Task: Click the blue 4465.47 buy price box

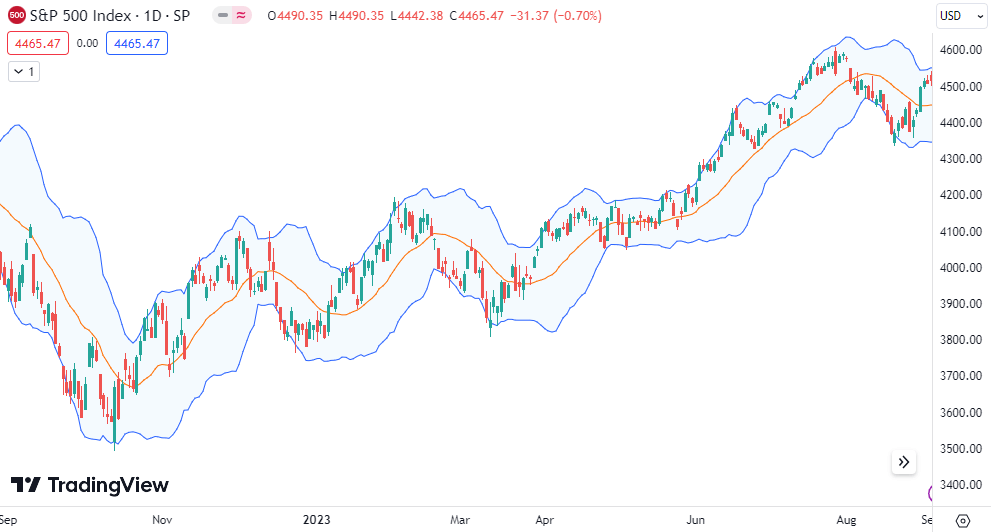Action: [x=137, y=44]
